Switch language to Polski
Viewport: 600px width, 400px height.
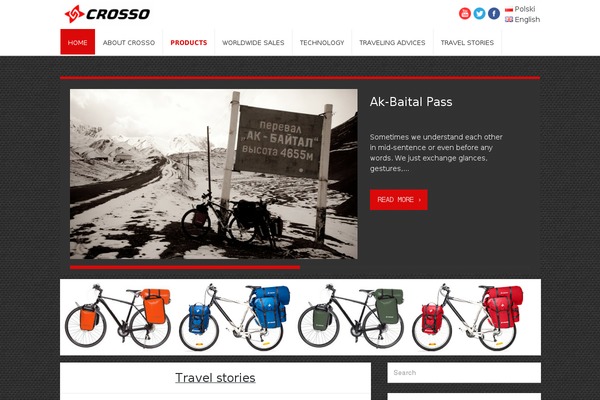(525, 9)
